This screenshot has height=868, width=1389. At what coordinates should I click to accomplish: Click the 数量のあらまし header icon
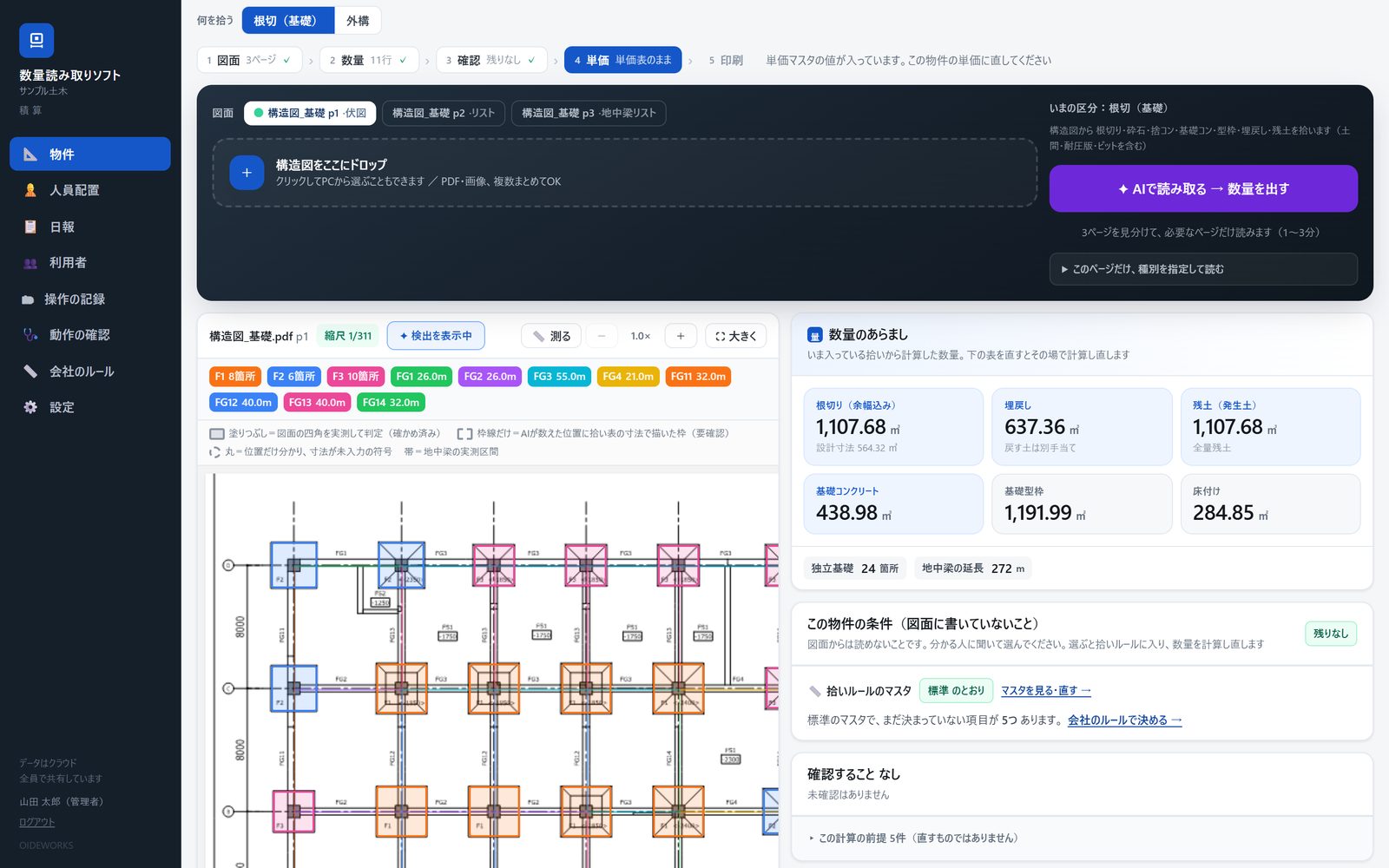point(814,335)
